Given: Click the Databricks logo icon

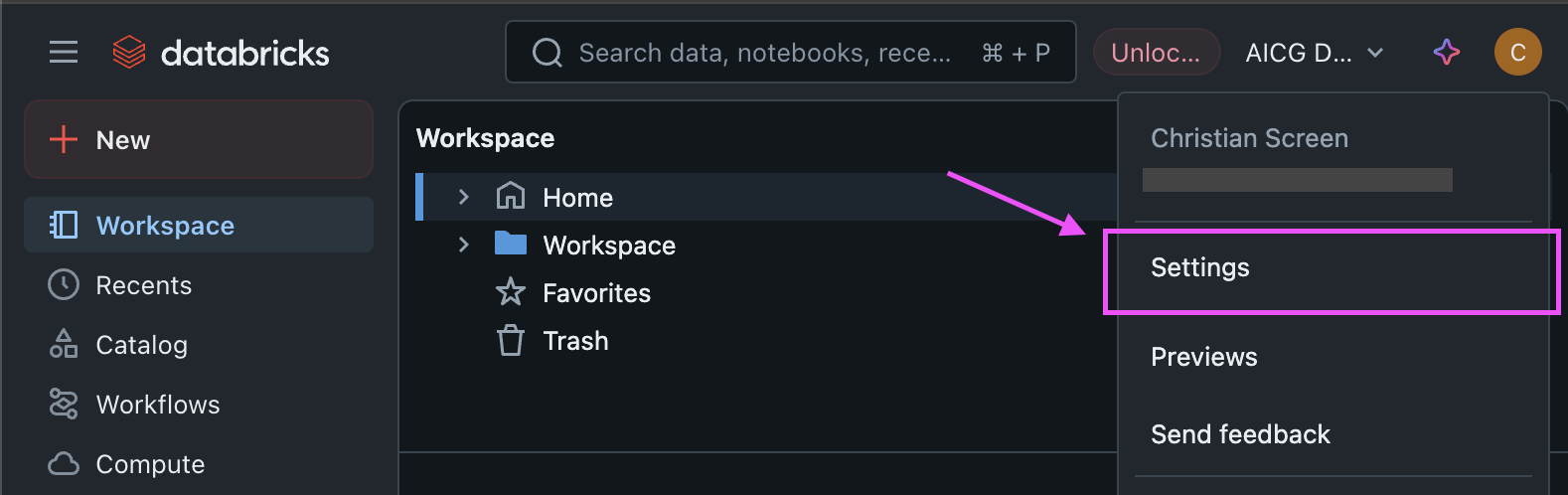Looking at the screenshot, I should point(129,52).
